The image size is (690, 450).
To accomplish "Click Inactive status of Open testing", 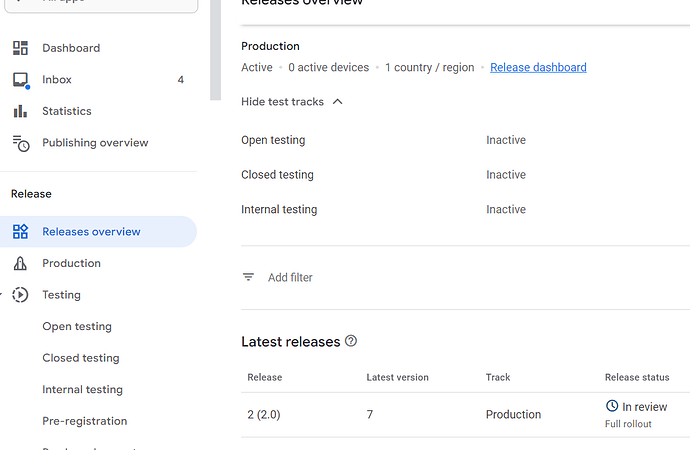I will click(506, 140).
